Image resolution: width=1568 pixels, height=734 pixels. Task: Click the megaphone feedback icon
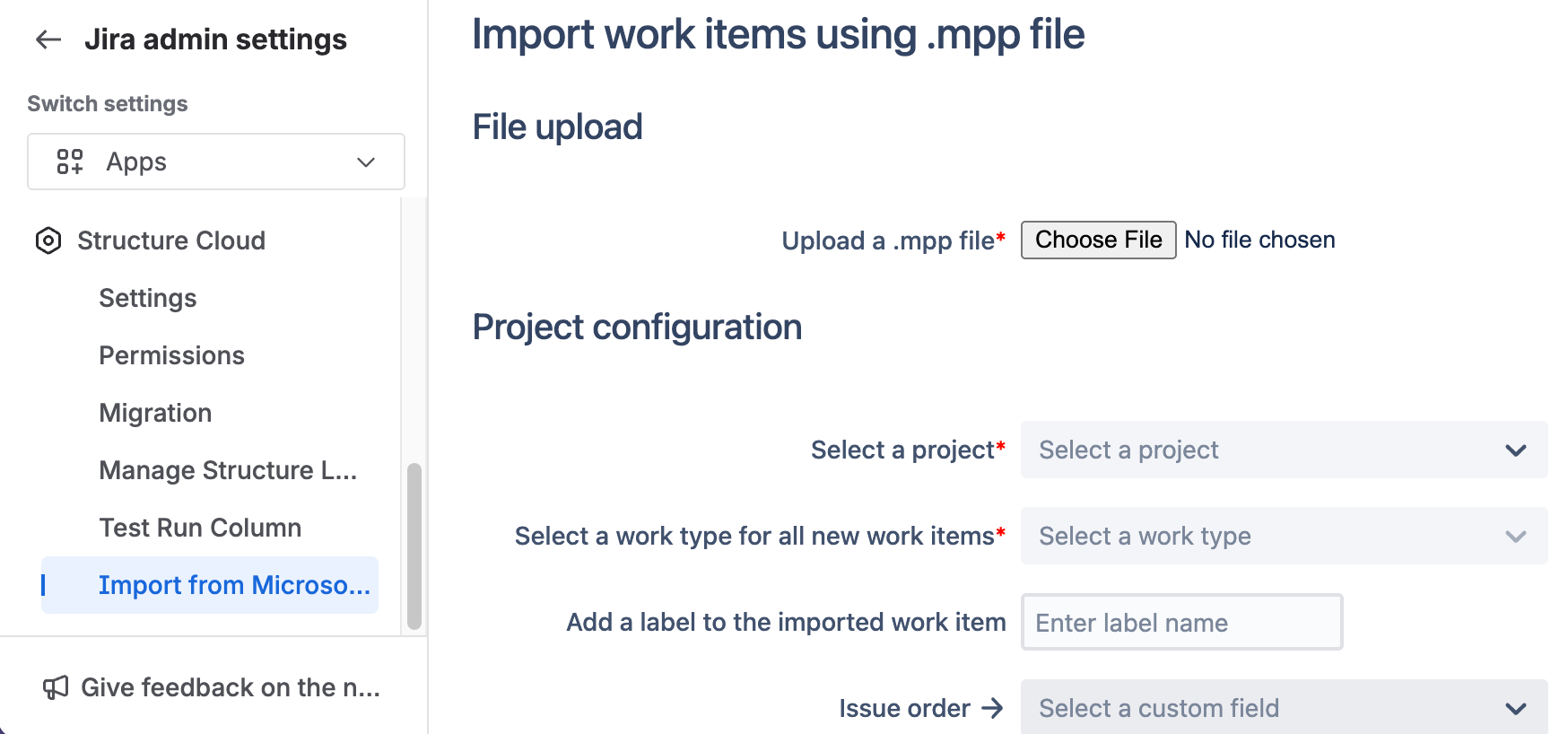56,687
